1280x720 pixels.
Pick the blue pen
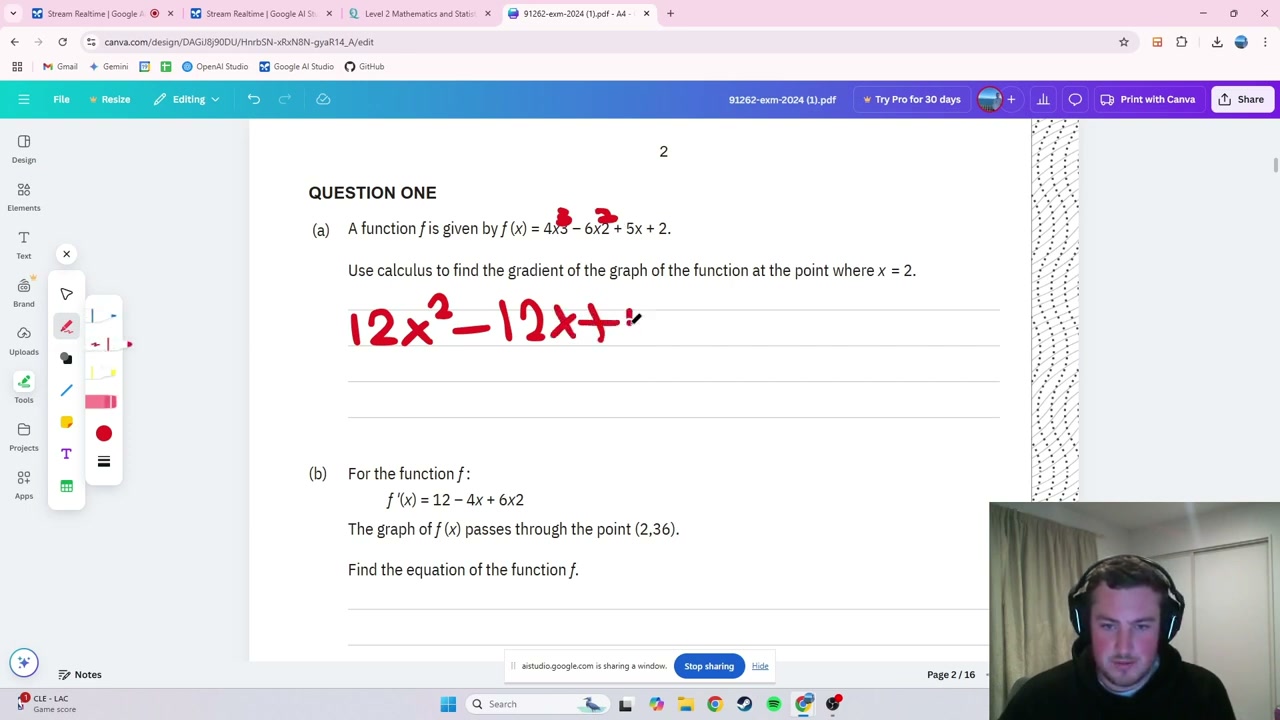[103, 316]
